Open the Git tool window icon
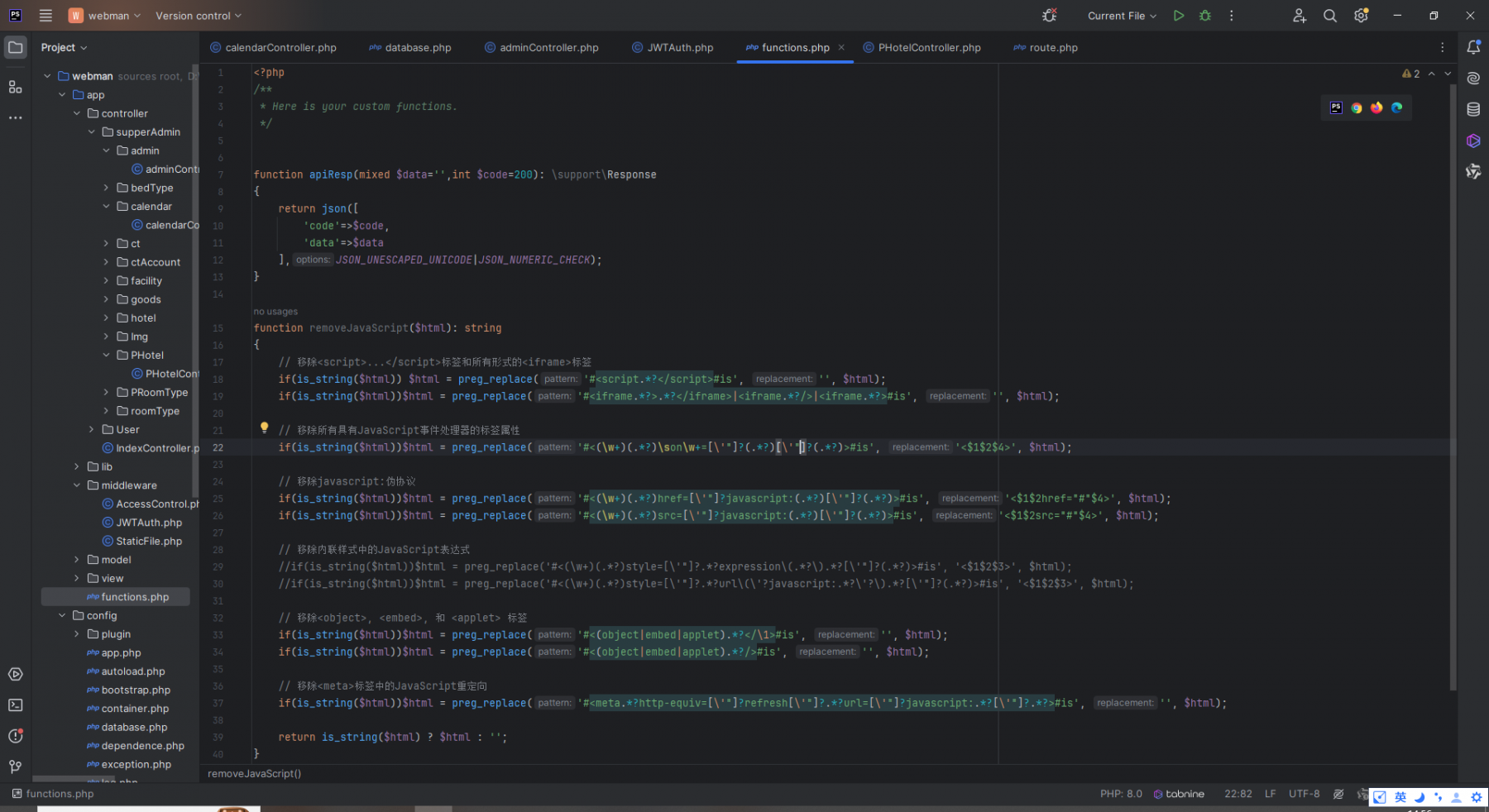 16,767
